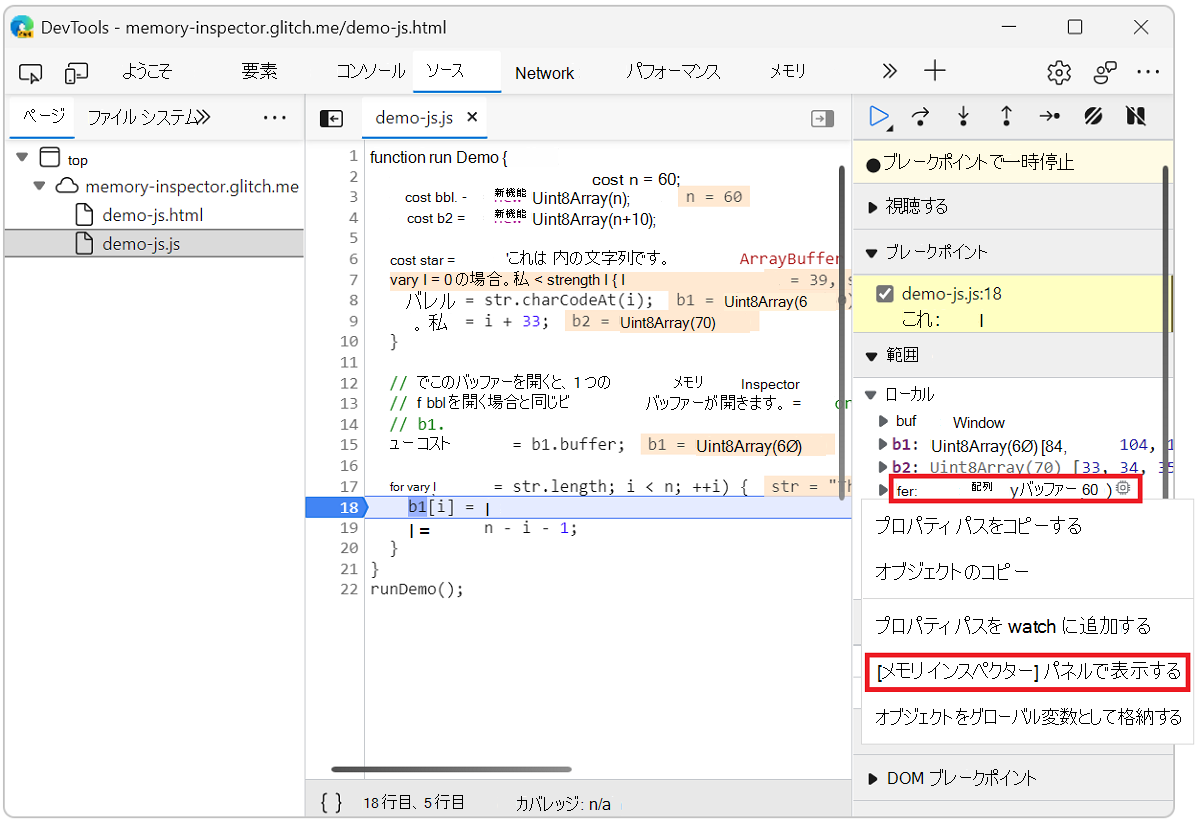Toggle pause on exceptions
Image resolution: width=1200 pixels, height=824 pixels.
click(1135, 117)
